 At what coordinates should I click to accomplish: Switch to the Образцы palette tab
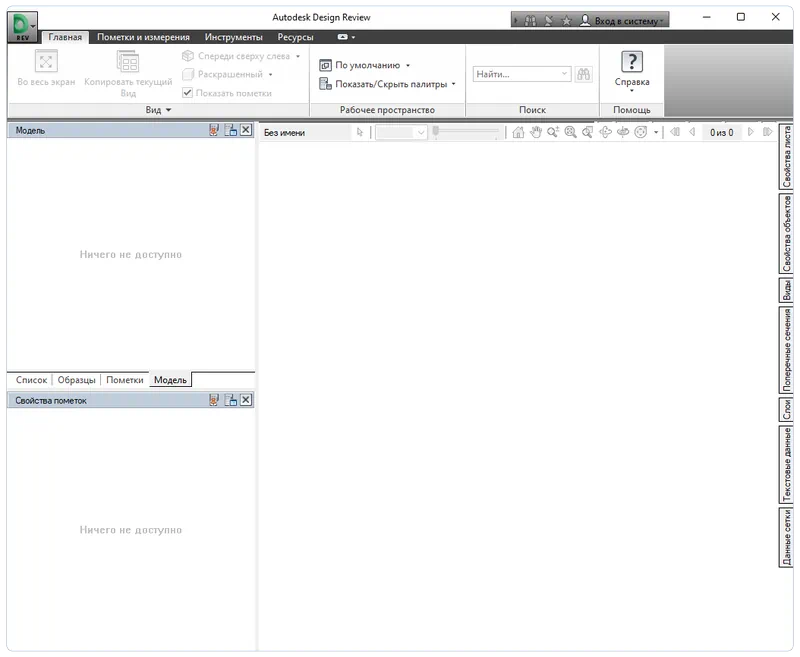[x=77, y=380]
